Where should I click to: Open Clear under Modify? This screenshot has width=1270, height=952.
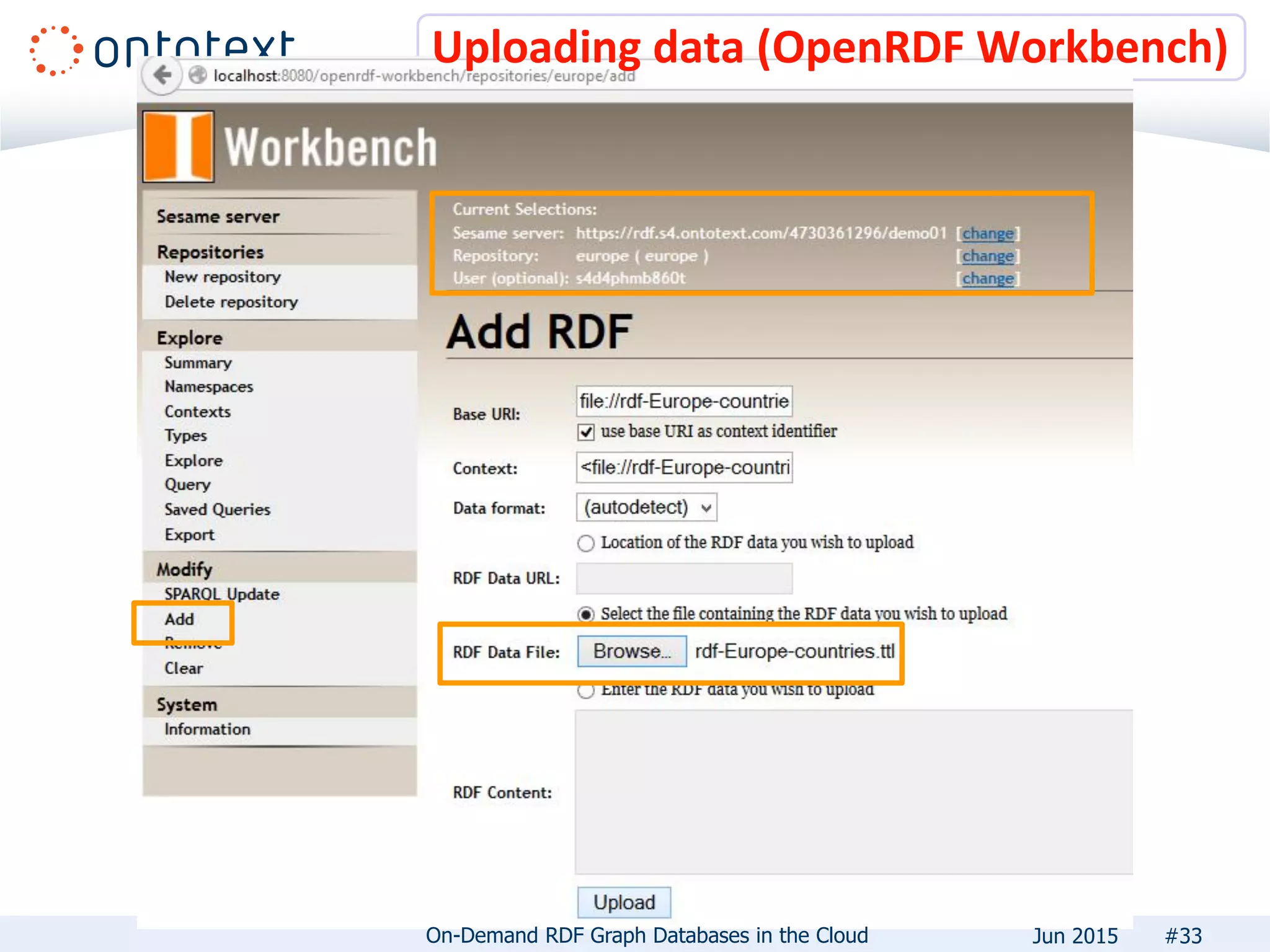(x=184, y=668)
